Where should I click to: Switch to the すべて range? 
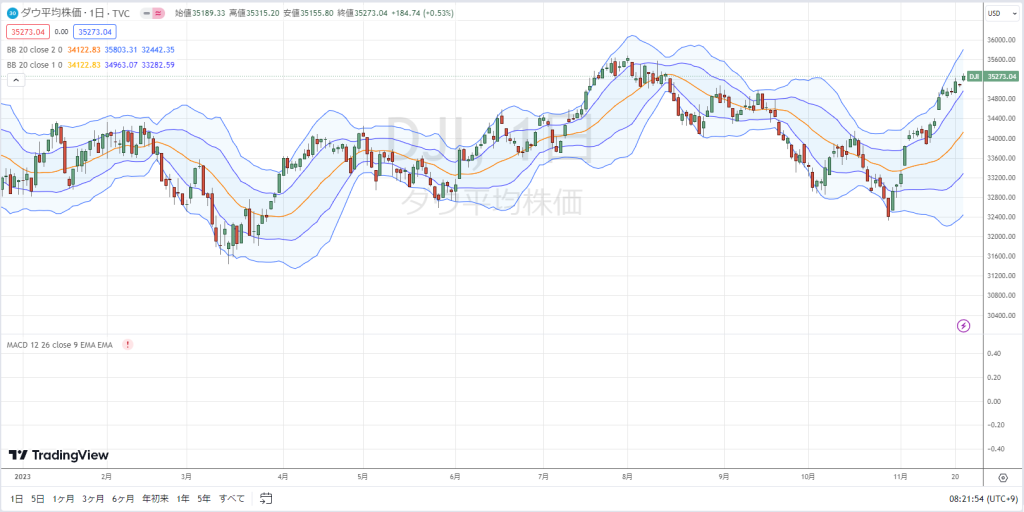(x=232, y=499)
